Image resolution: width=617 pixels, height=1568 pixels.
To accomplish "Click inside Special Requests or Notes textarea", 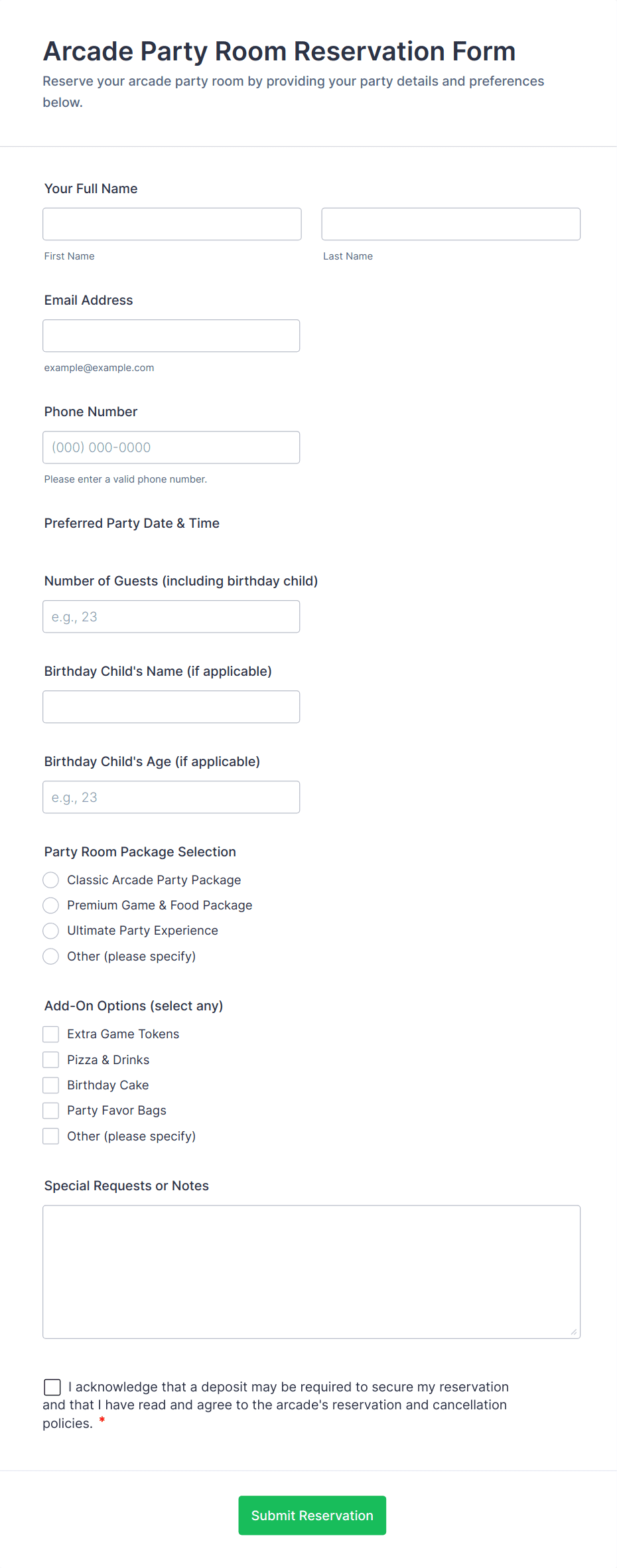I will pyautogui.click(x=311, y=1271).
